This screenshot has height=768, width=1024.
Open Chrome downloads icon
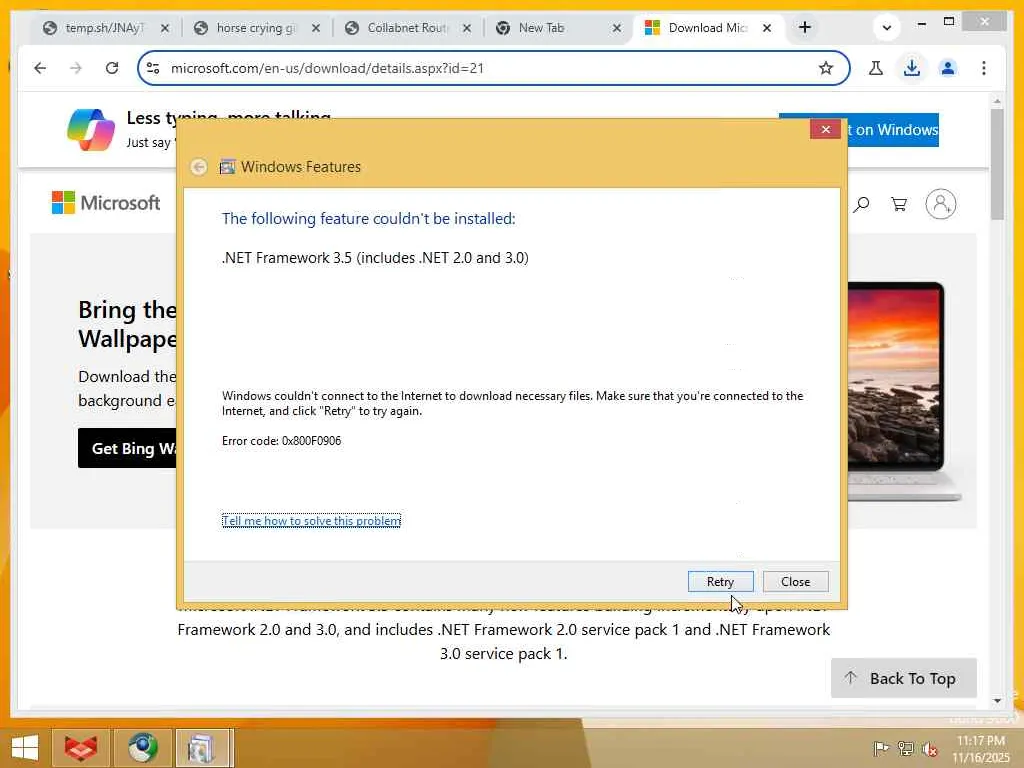tap(912, 68)
